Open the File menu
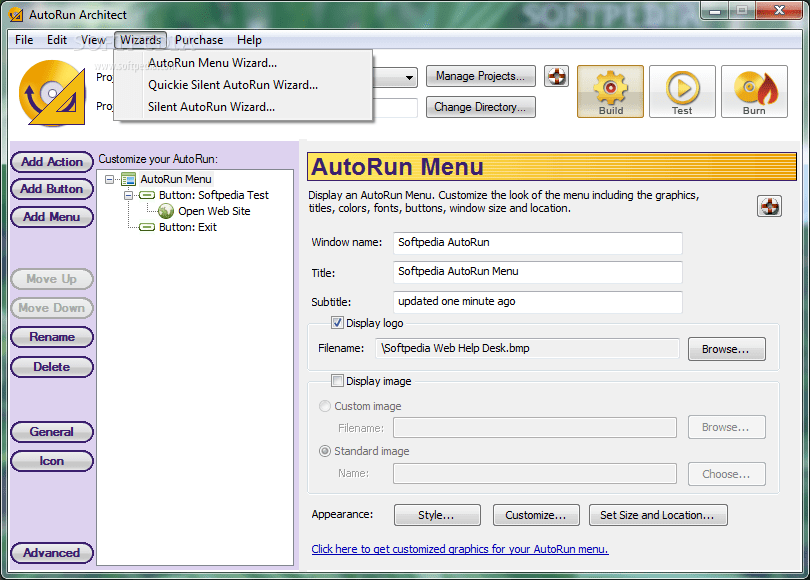810x580 pixels. tap(24, 40)
